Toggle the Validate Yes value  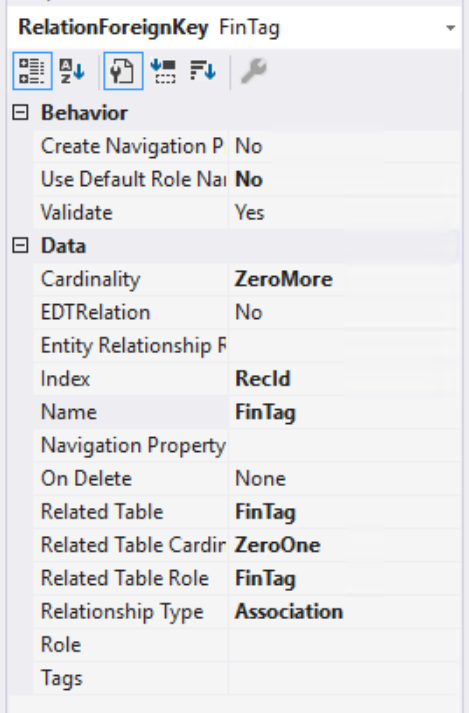[344, 212]
